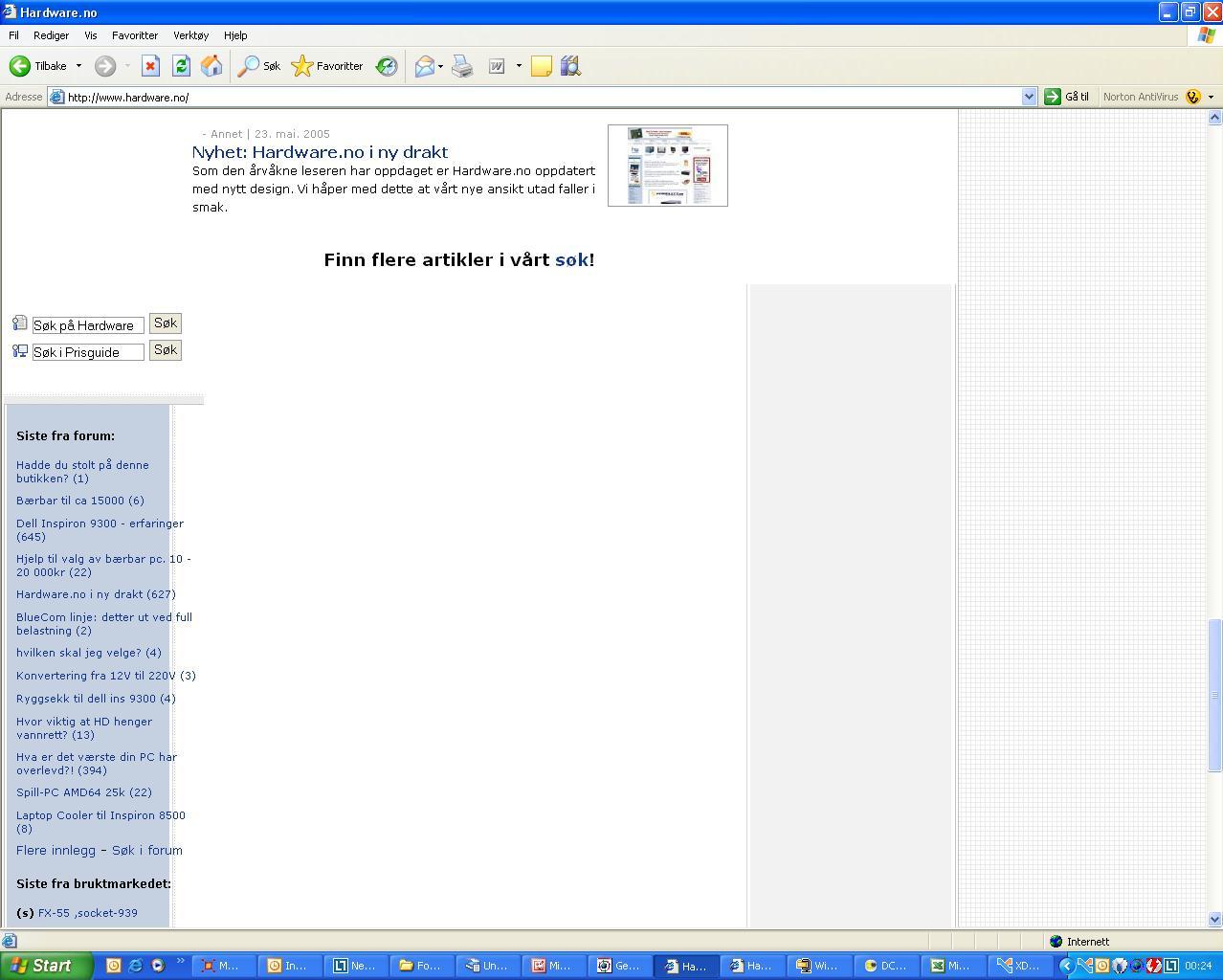Click the Søk button beside Søk på Hardware
1223x980 pixels.
pos(166,323)
